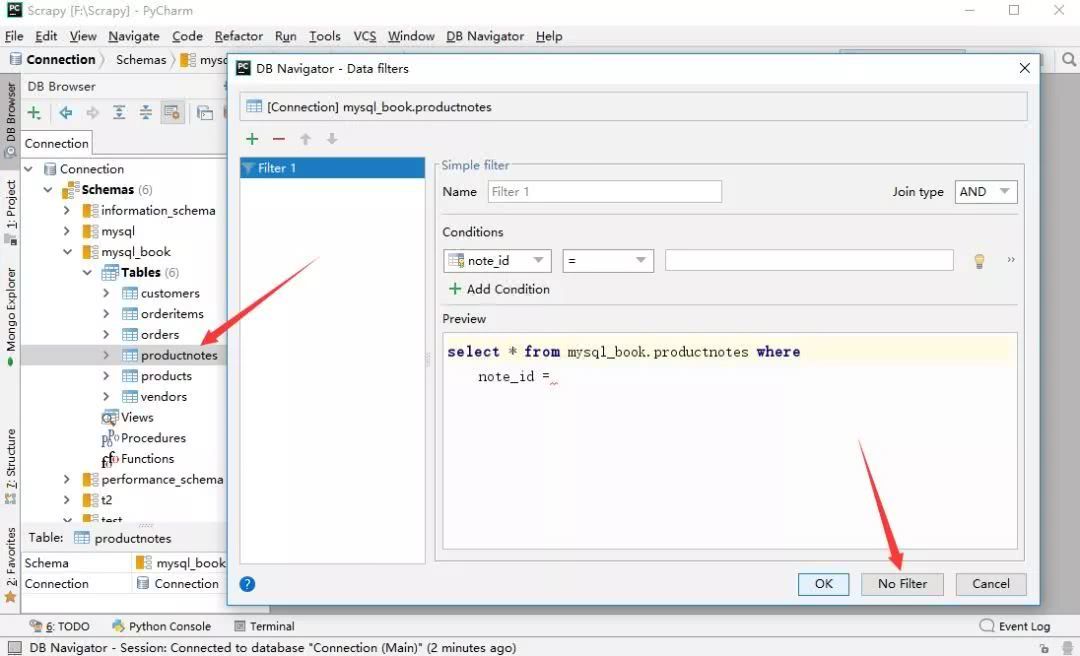Click Schemas in the breadcrumb bar
The width and height of the screenshot is (1080, 656).
tap(141, 60)
